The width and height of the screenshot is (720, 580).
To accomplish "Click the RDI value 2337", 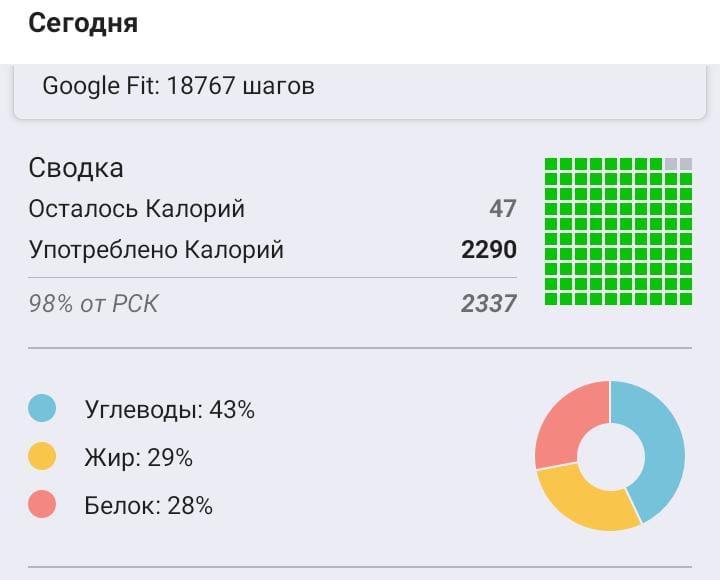I will pyautogui.click(x=488, y=303).
